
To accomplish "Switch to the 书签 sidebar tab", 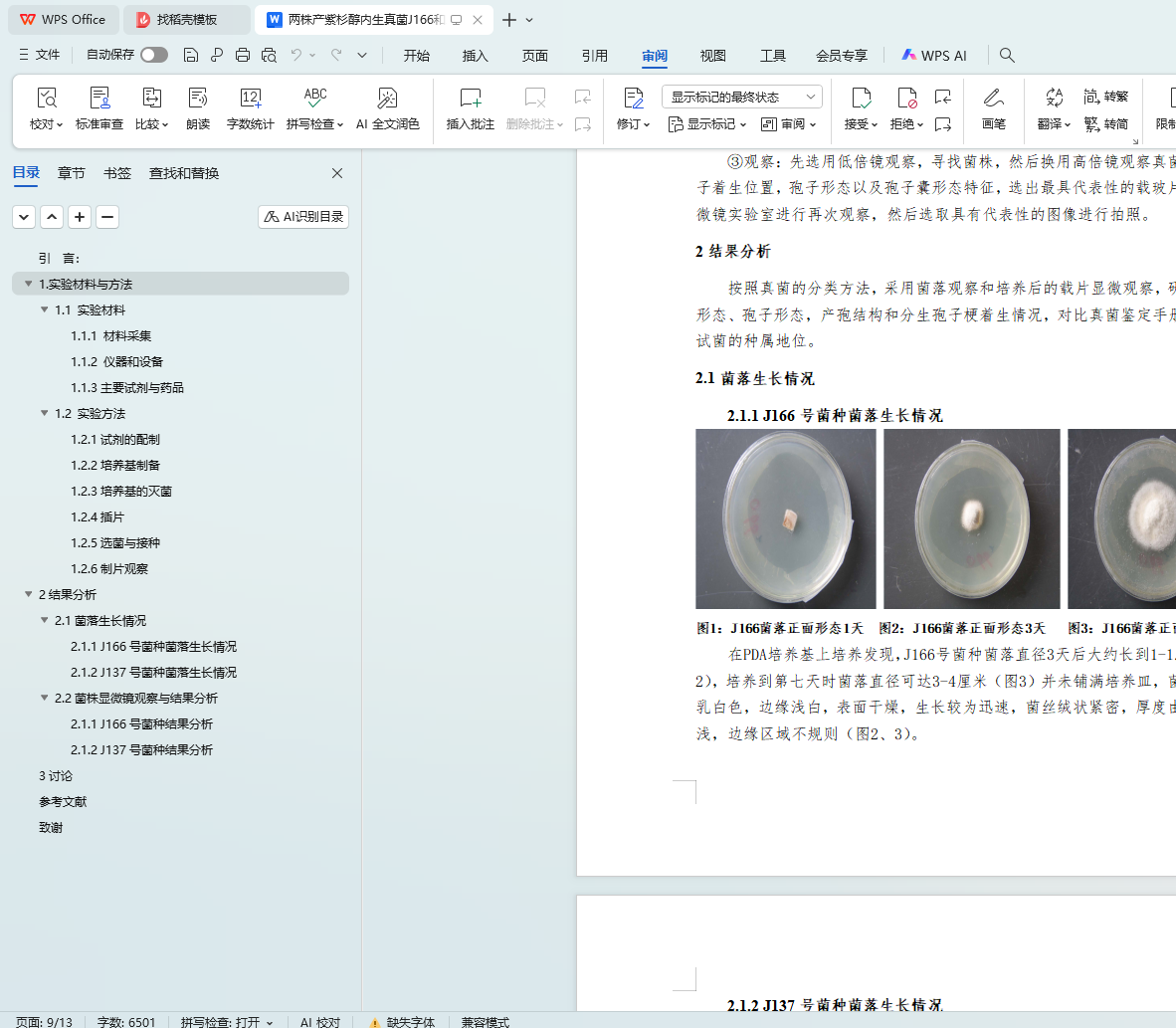I will (117, 173).
